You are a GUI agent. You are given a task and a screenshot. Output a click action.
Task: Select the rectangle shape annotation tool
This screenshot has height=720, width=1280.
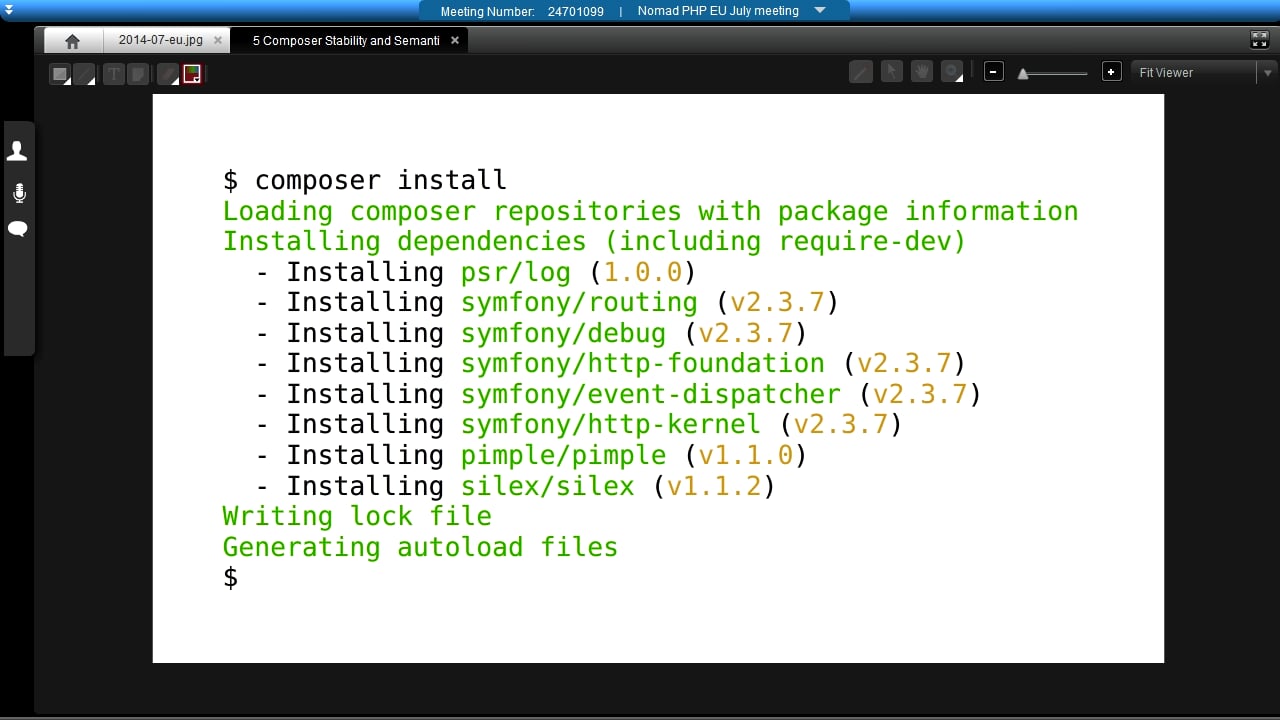point(60,74)
